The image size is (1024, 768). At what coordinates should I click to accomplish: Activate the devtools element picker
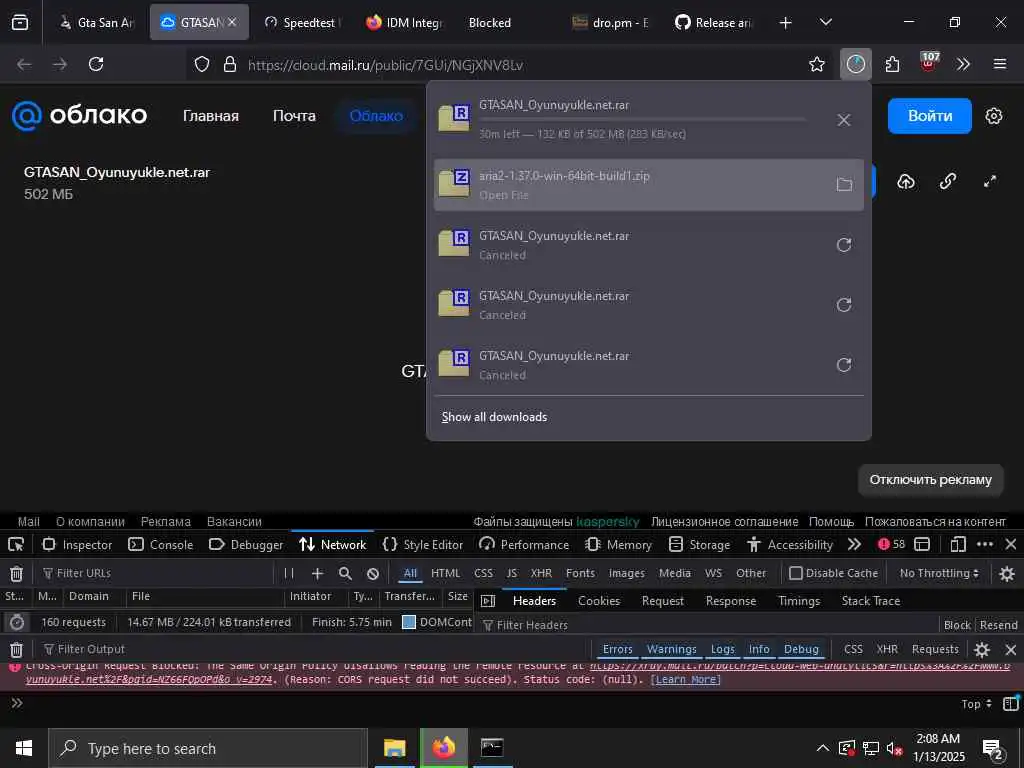pos(16,544)
